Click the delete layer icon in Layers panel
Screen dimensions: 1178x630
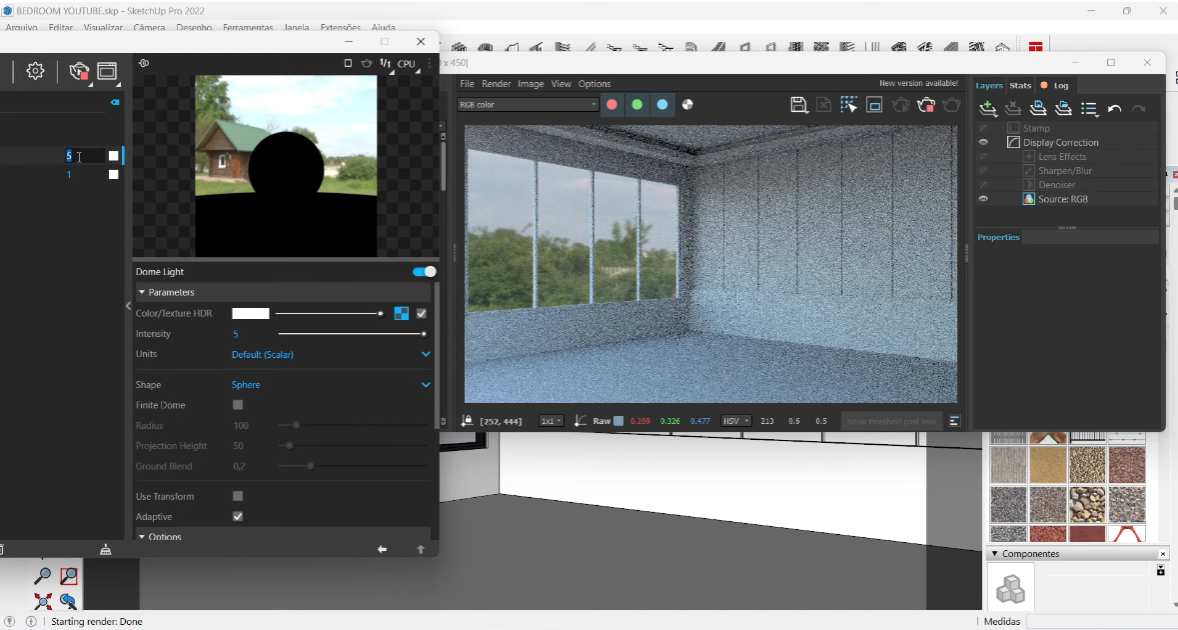pyautogui.click(x=1013, y=109)
